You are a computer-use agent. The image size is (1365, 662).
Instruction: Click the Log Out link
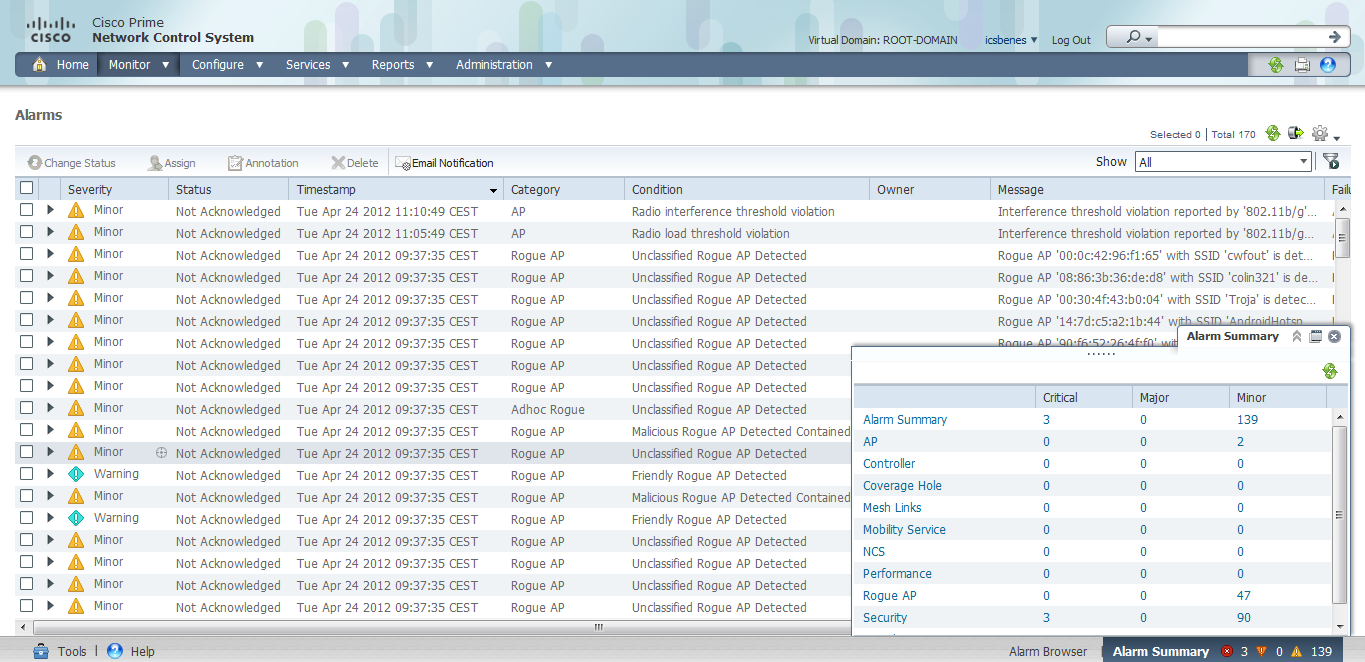pyautogui.click(x=1071, y=40)
